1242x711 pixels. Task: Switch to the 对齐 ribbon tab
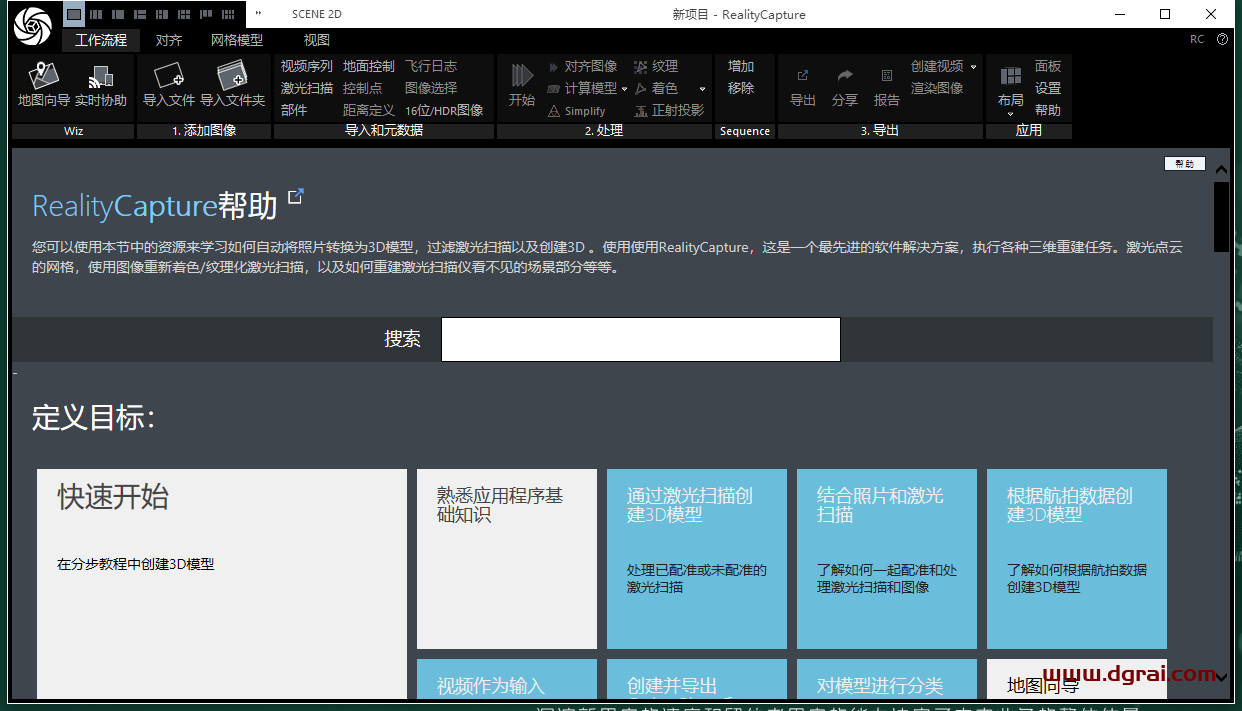(169, 40)
